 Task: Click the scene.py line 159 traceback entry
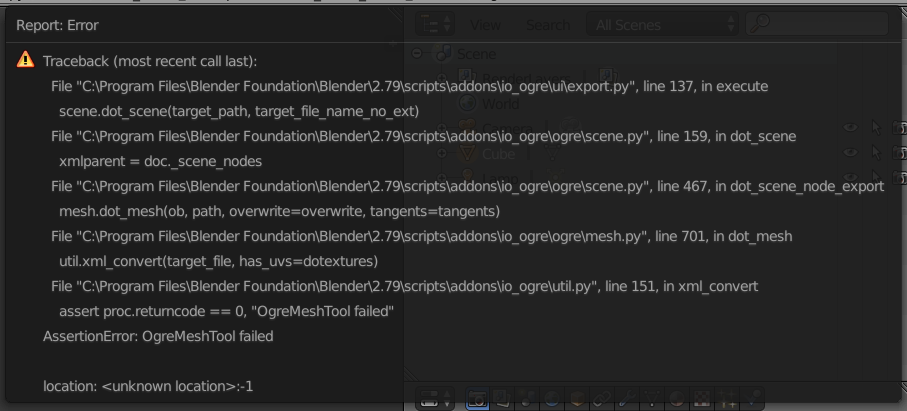pos(423,136)
